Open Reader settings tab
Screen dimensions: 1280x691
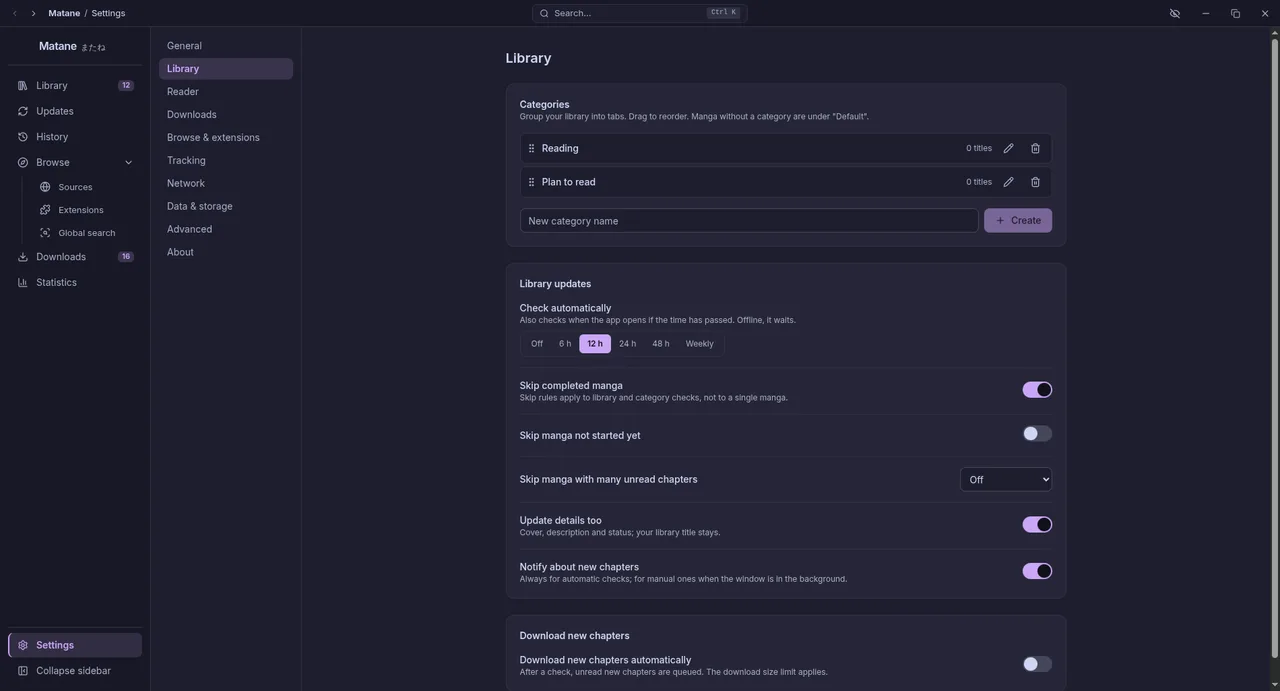(x=226, y=92)
